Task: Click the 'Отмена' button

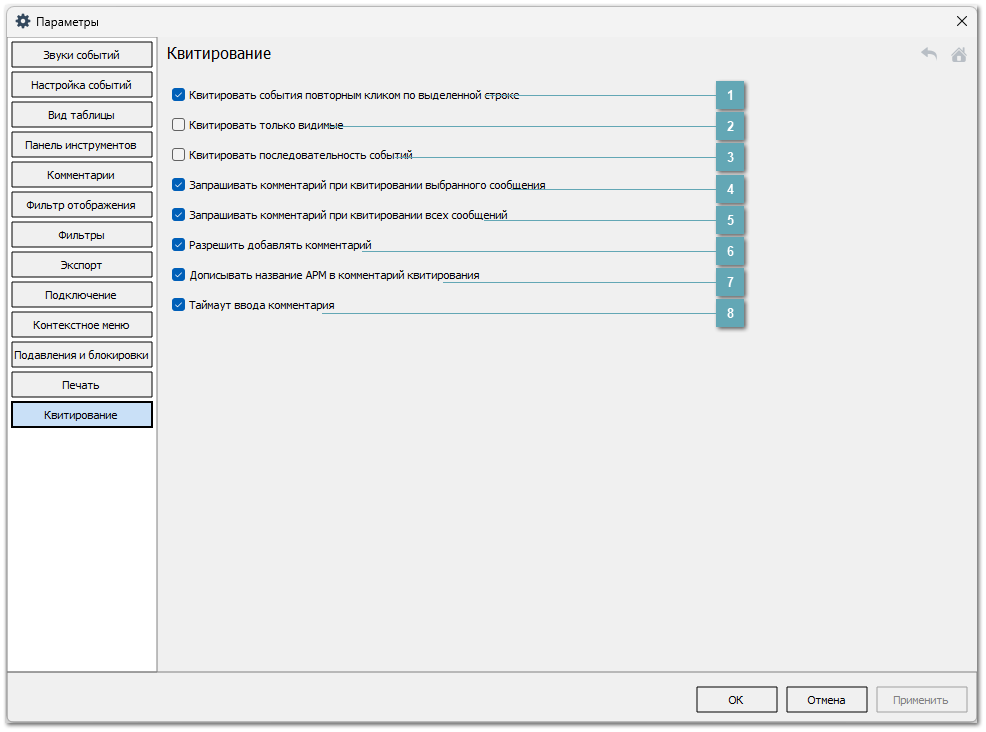Action: (x=826, y=700)
